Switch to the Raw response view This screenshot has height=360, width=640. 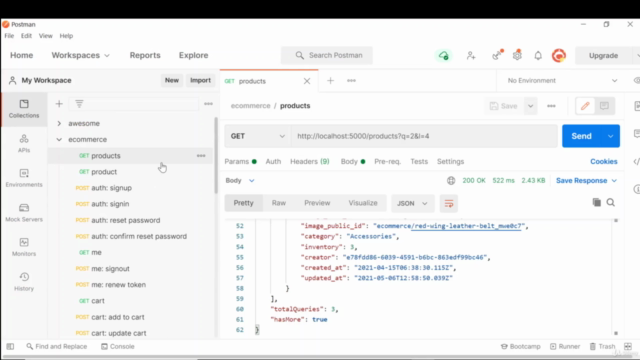pos(279,203)
